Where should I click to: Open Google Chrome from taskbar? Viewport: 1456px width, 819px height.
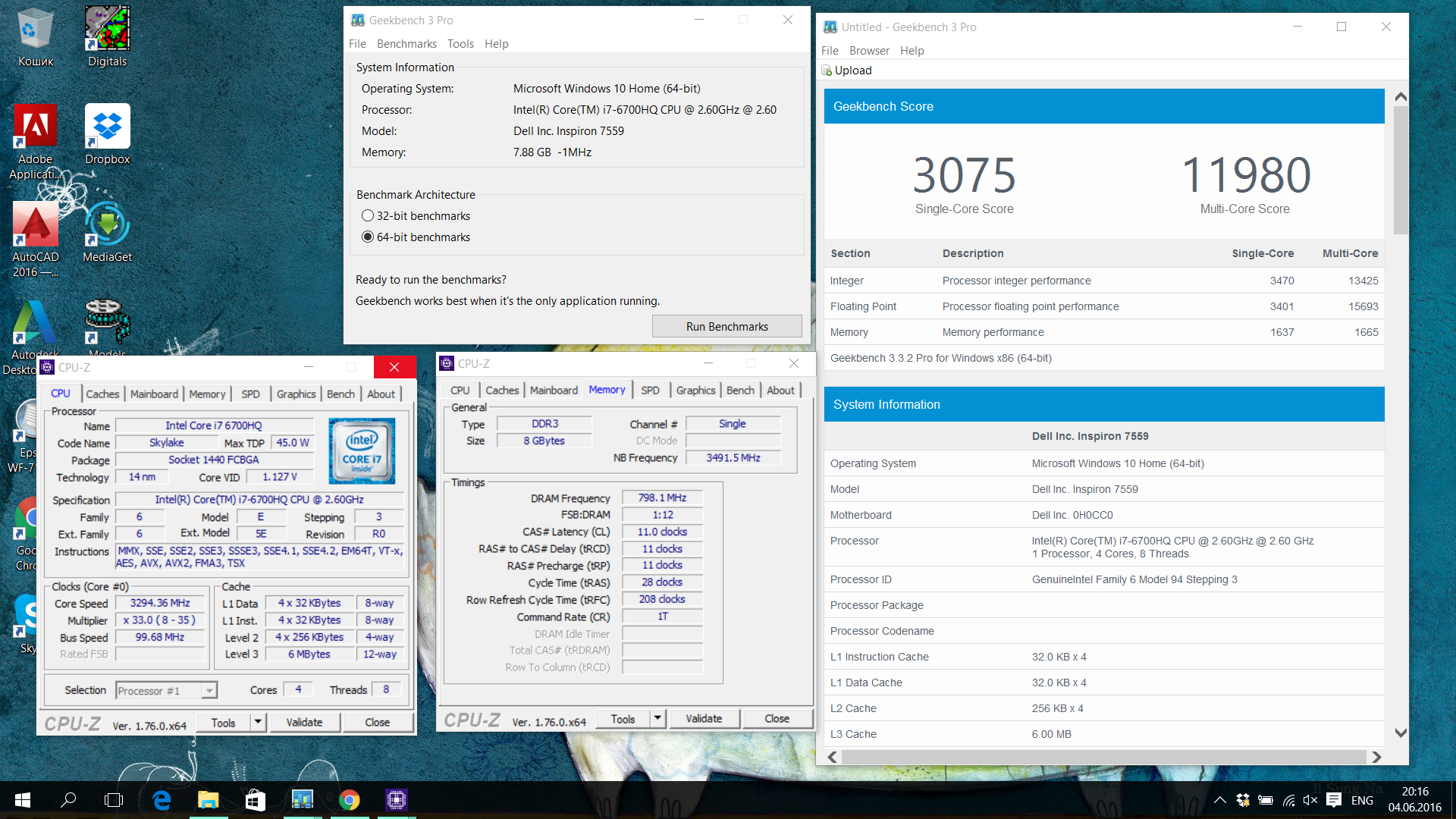pos(350,800)
